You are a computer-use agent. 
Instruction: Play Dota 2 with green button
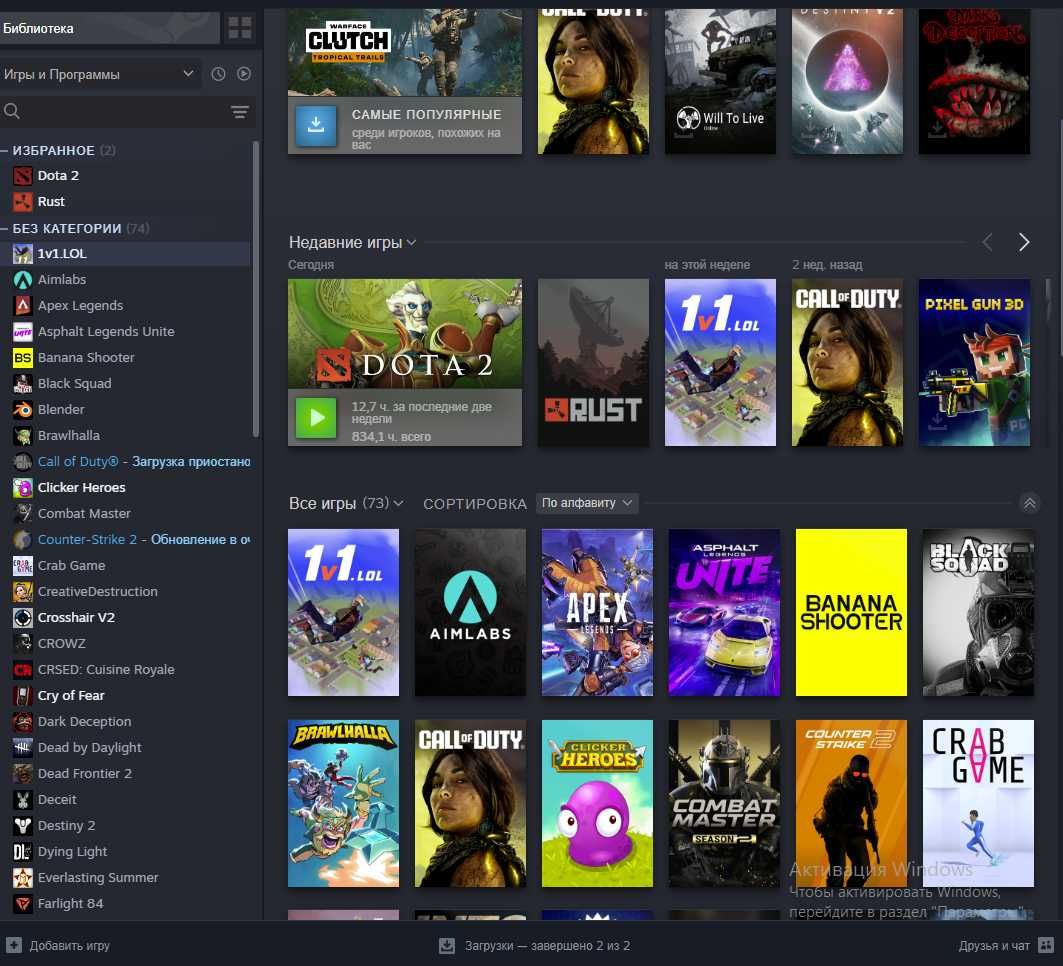coord(316,418)
